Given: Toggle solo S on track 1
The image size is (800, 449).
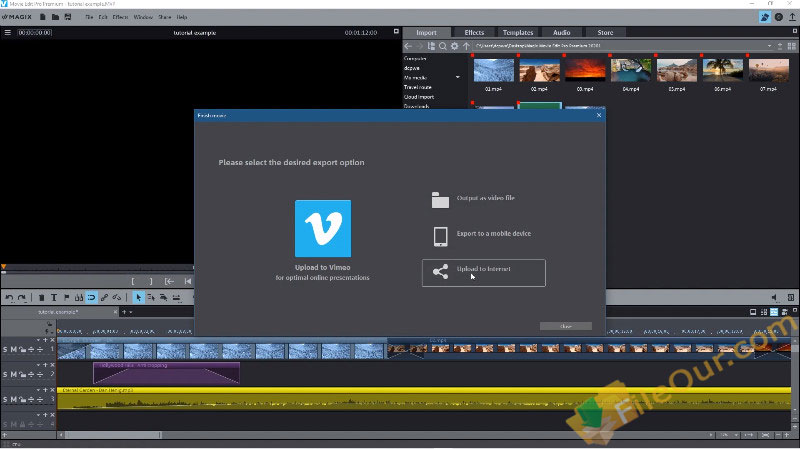Looking at the screenshot, I should (x=5, y=350).
